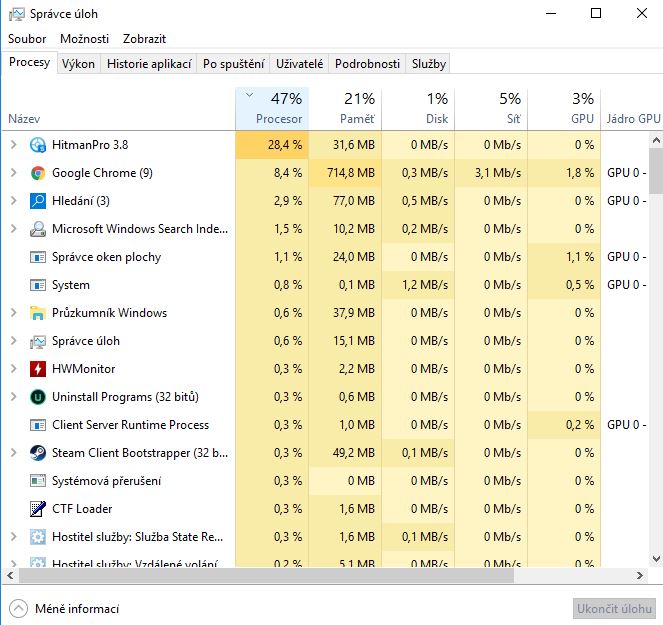
Task: Select the Systémová přerušení row name
Action: click(106, 481)
